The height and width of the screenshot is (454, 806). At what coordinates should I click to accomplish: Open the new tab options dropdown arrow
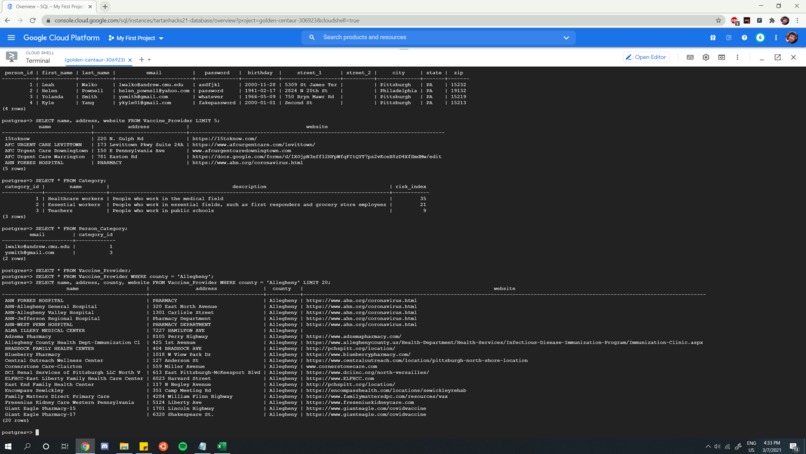[149, 60]
